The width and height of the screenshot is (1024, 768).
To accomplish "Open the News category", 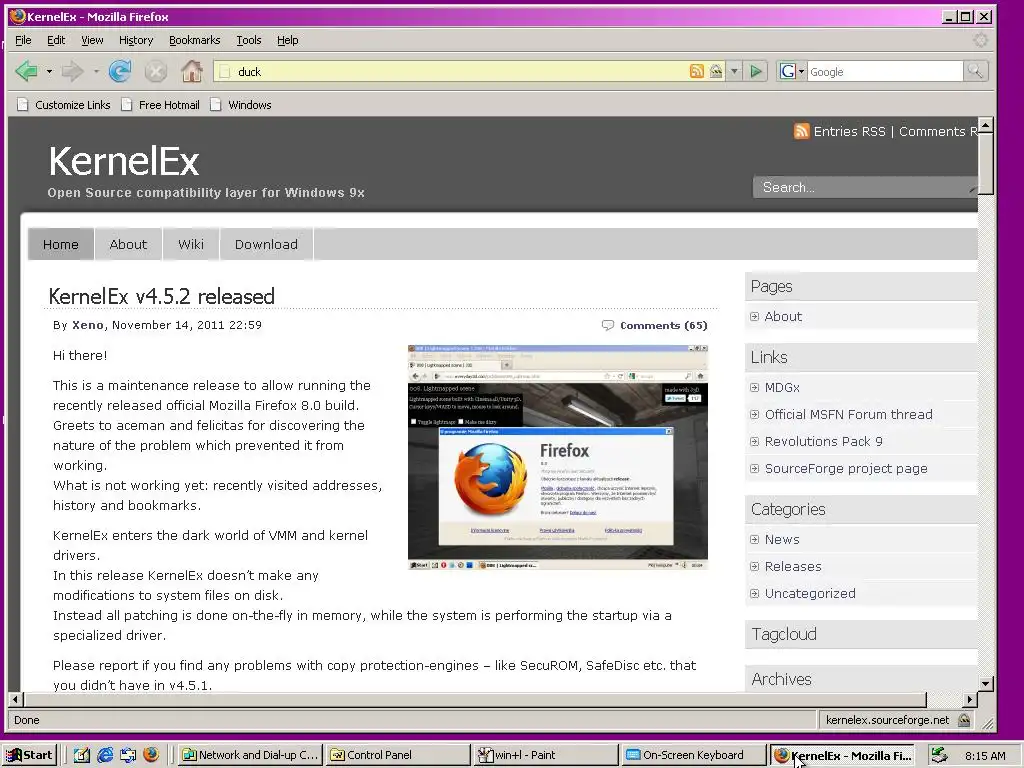I will (x=782, y=539).
